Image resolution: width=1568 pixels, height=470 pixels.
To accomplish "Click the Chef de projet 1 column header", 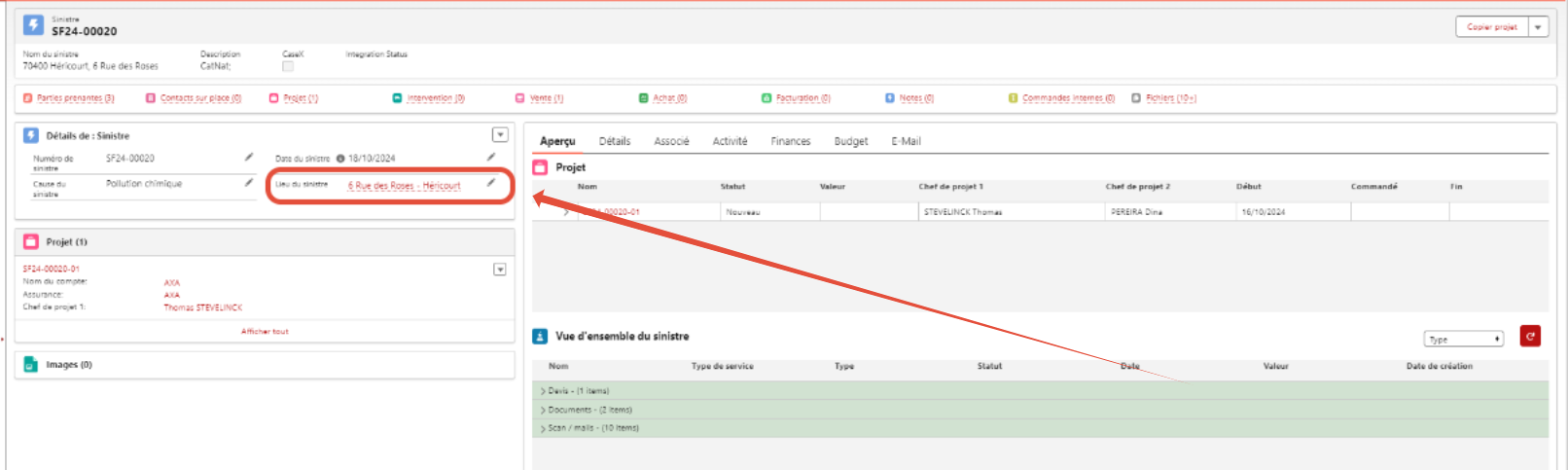I will tap(951, 187).
